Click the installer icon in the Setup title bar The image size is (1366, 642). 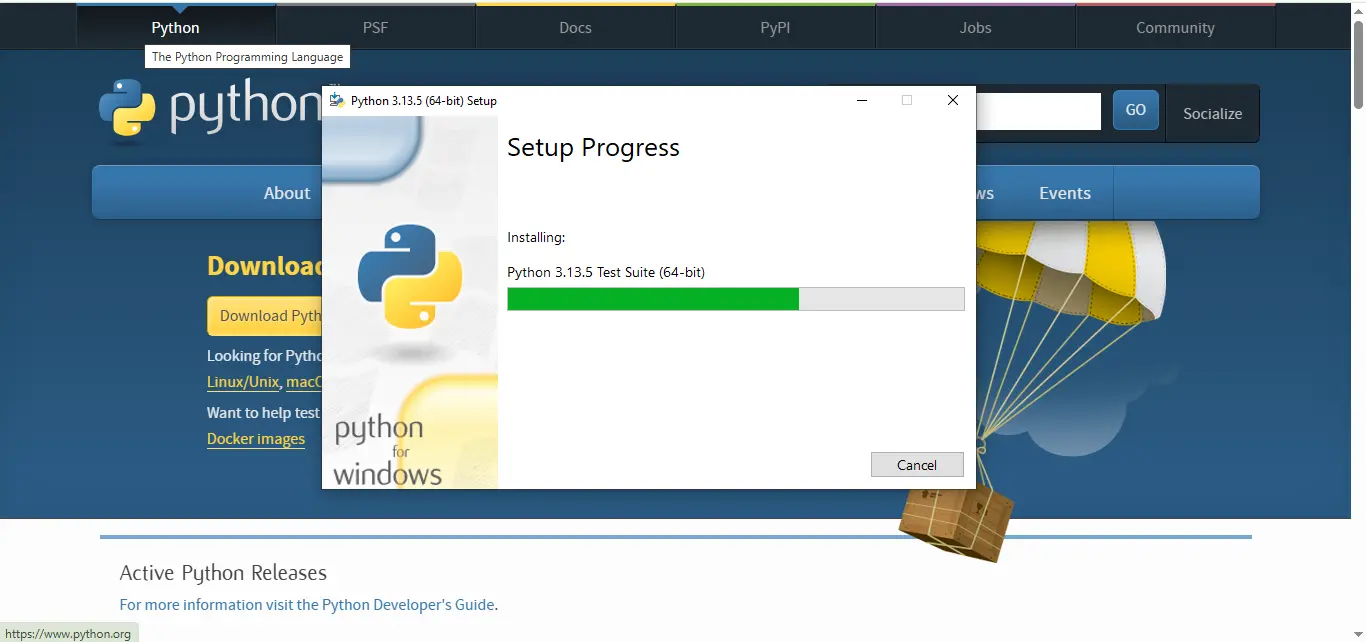pos(338,100)
